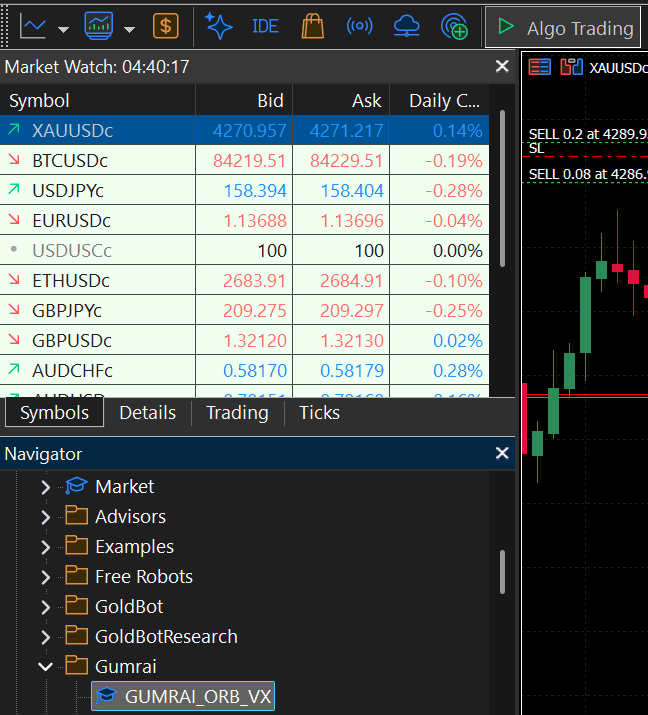Click the Examples folder icon
Viewport: 648px width, 715px height.
pyautogui.click(x=77, y=545)
